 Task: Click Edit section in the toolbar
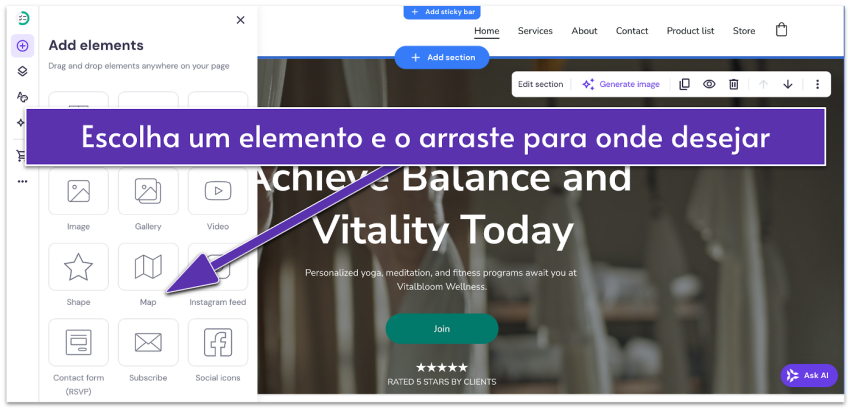540,84
